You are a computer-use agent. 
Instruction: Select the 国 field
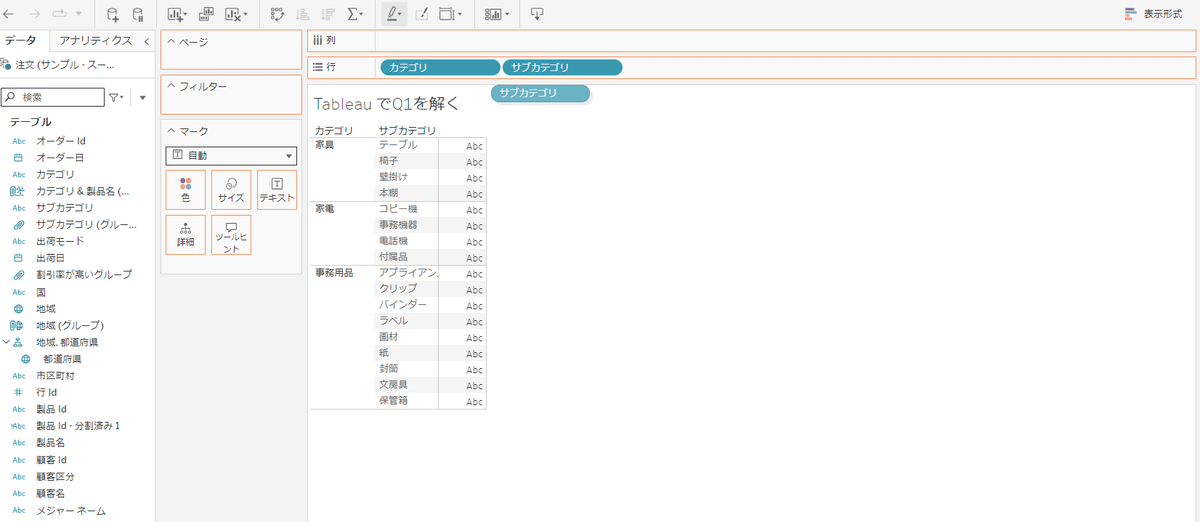42,292
